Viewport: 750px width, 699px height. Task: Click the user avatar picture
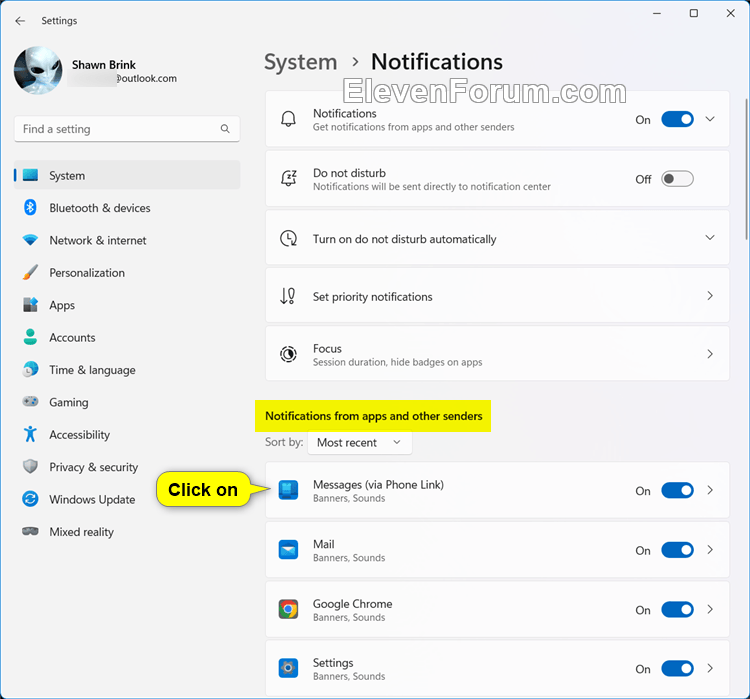[38, 70]
